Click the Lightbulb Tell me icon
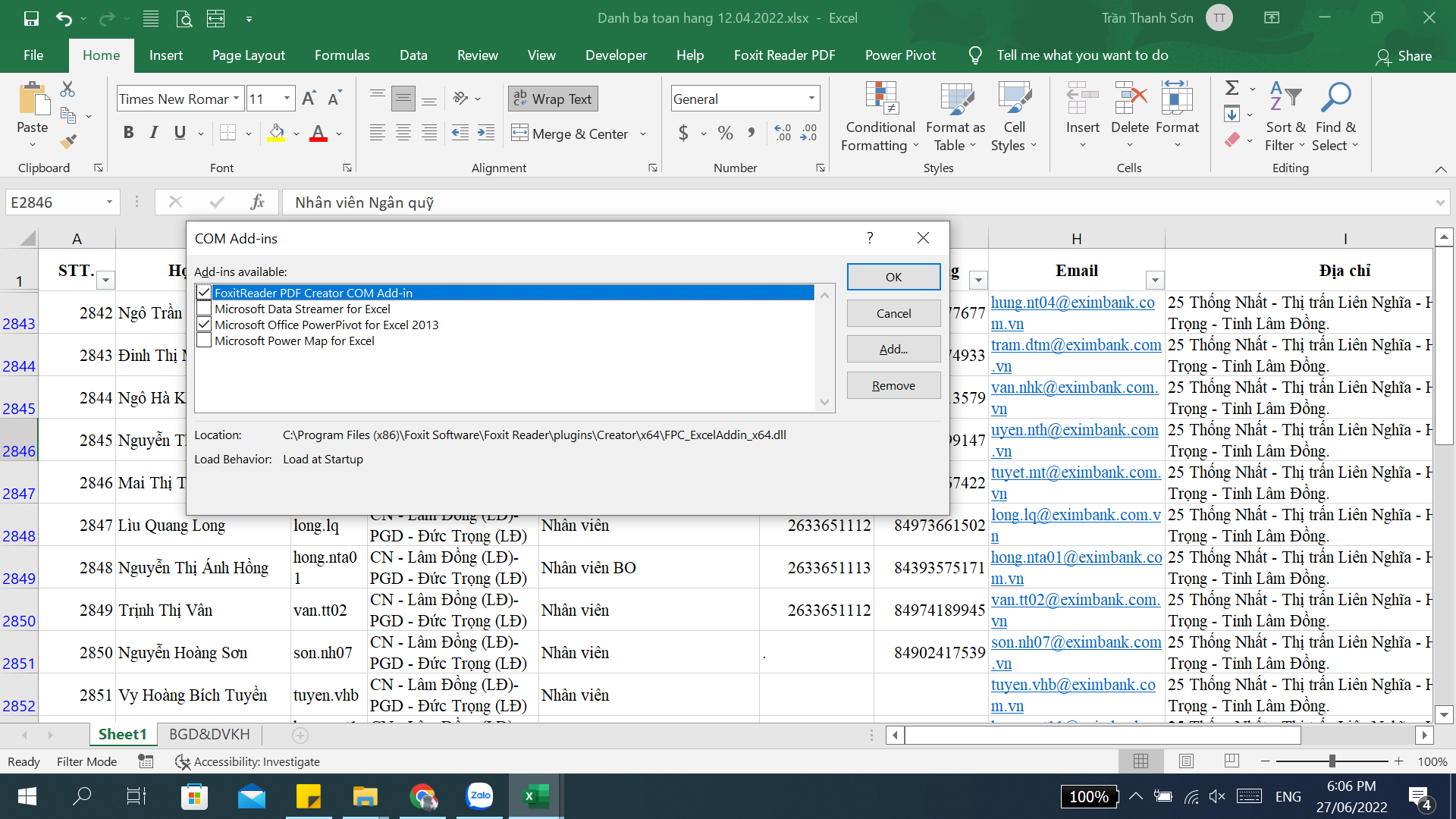 pos(975,55)
